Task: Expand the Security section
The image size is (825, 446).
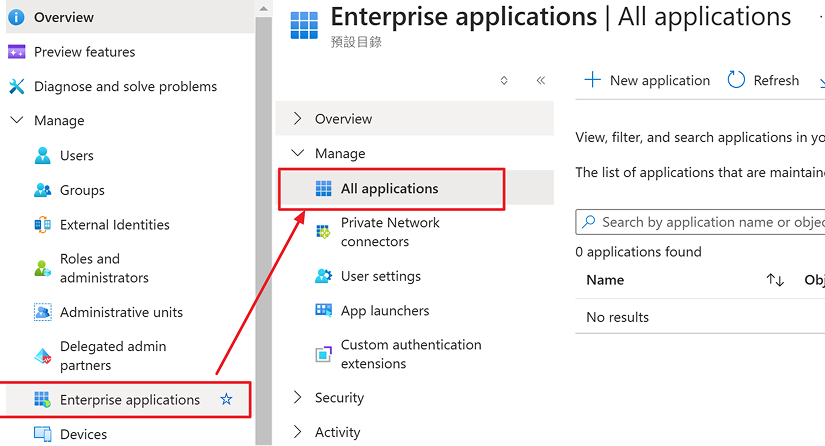Action: [x=297, y=398]
